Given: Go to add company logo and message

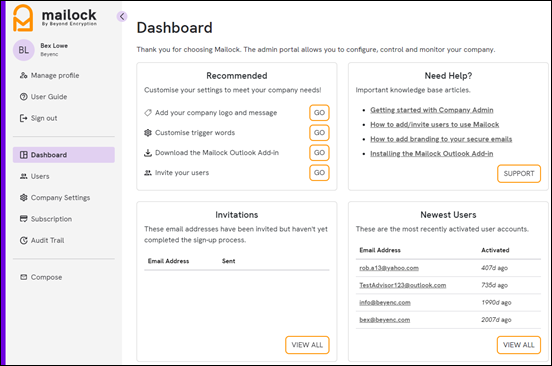Looking at the screenshot, I should (x=319, y=113).
